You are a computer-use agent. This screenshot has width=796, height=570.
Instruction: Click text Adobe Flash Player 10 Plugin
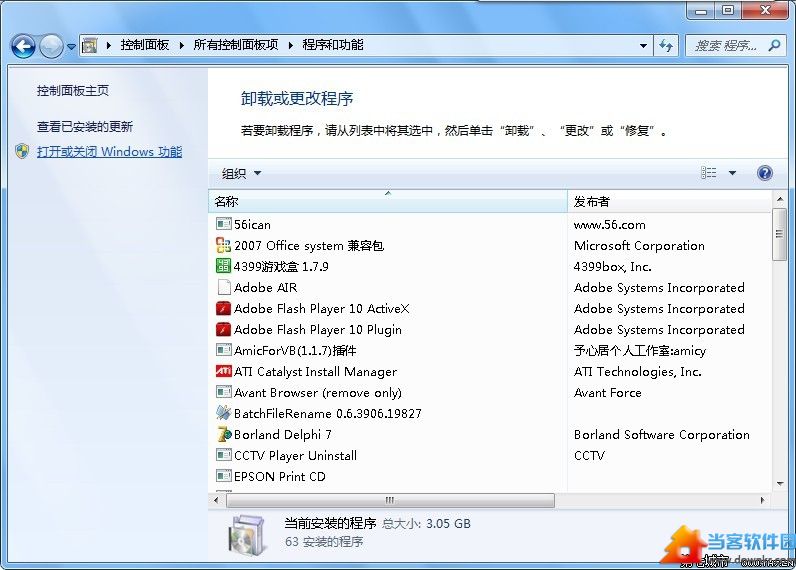(318, 330)
